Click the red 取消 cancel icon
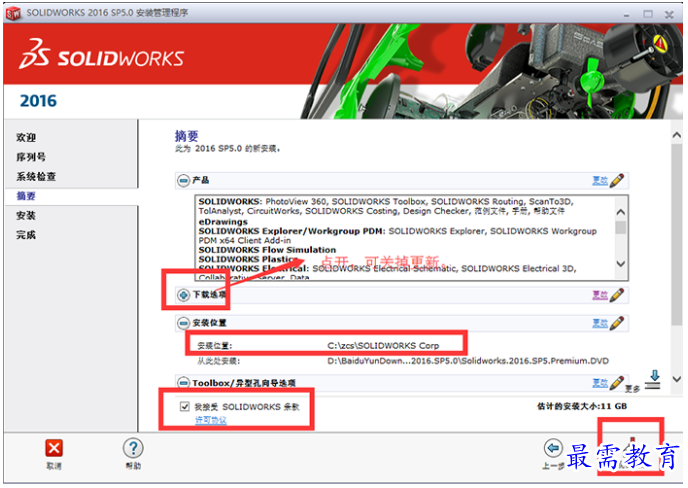The height and width of the screenshot is (488, 688). click(54, 449)
